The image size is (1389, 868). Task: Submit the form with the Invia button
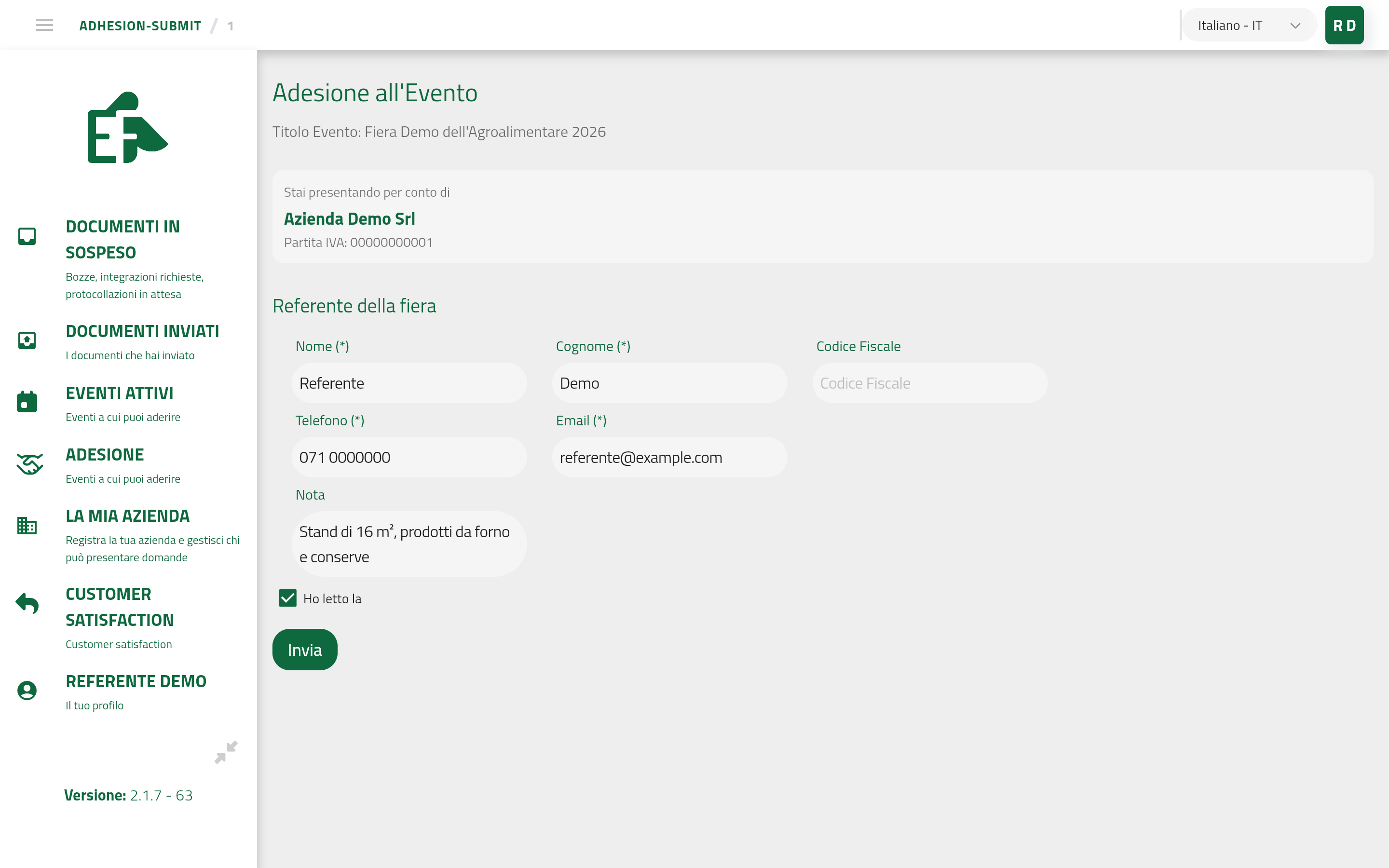tap(305, 650)
